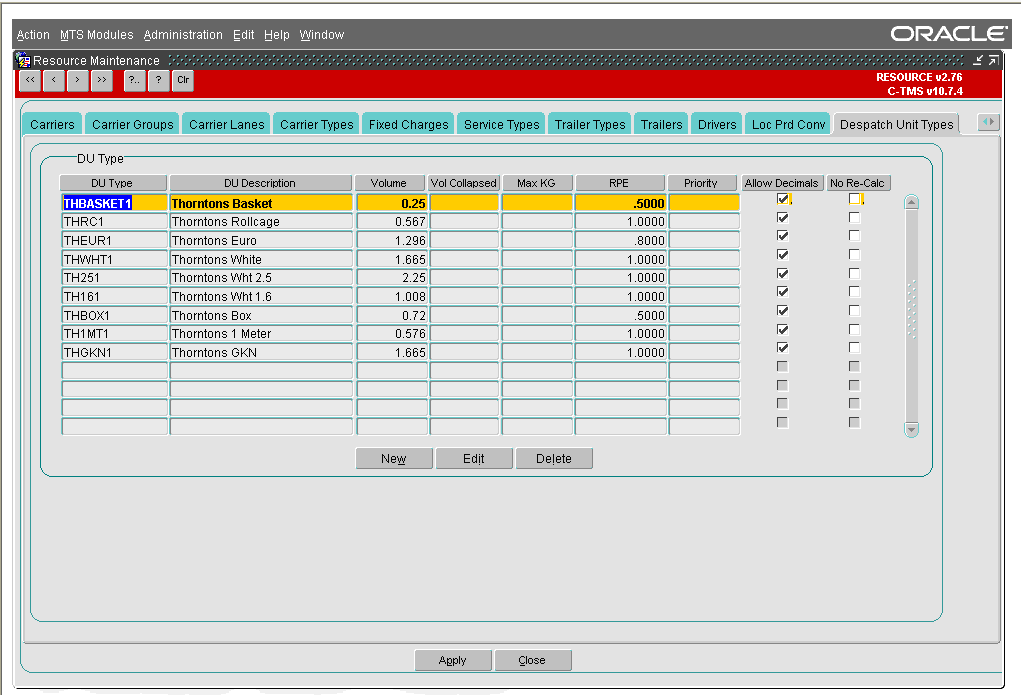Image resolution: width=1021 pixels, height=695 pixels.
Task: Go to next record with > button
Action: pos(77,81)
